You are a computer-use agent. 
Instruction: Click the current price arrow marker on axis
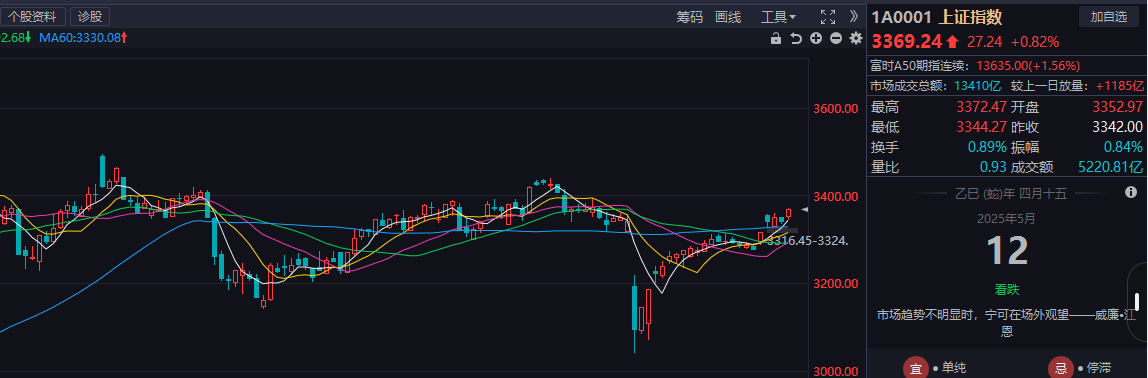click(x=805, y=210)
